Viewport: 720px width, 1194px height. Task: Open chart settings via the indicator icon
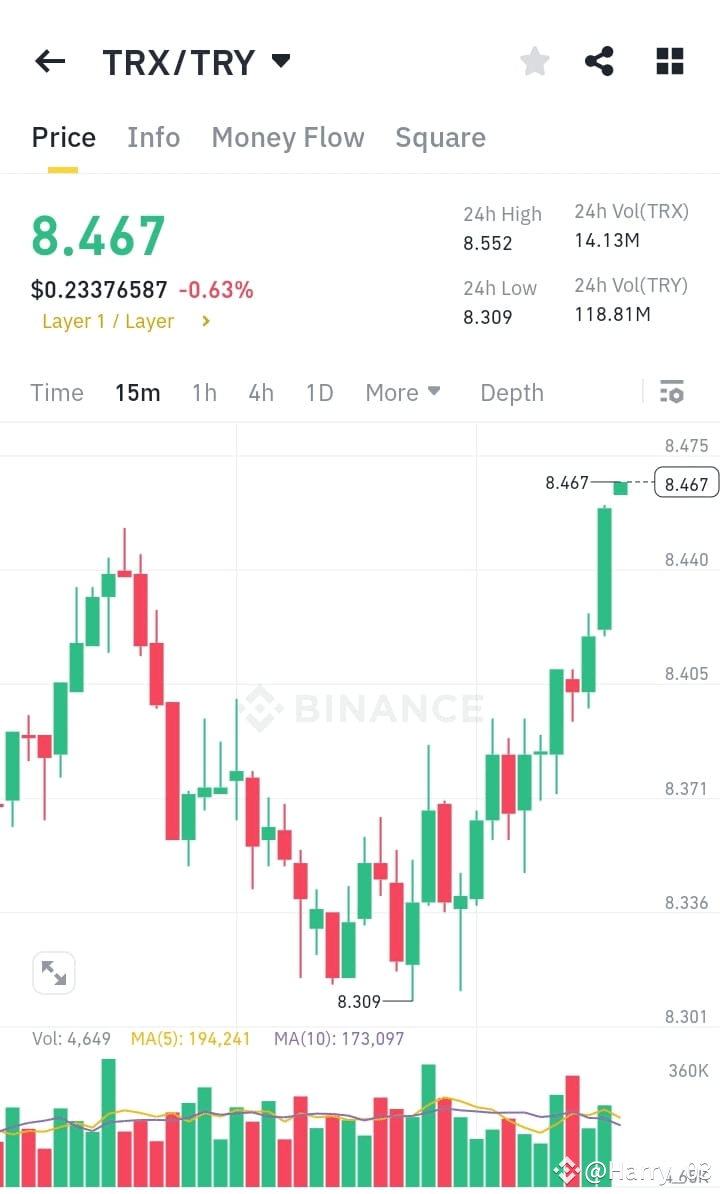[x=671, y=391]
